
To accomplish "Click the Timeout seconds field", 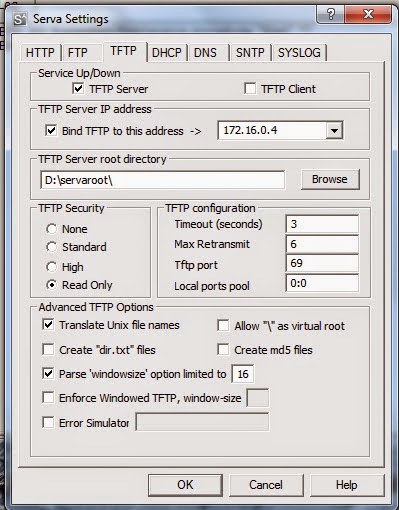I will (322, 224).
